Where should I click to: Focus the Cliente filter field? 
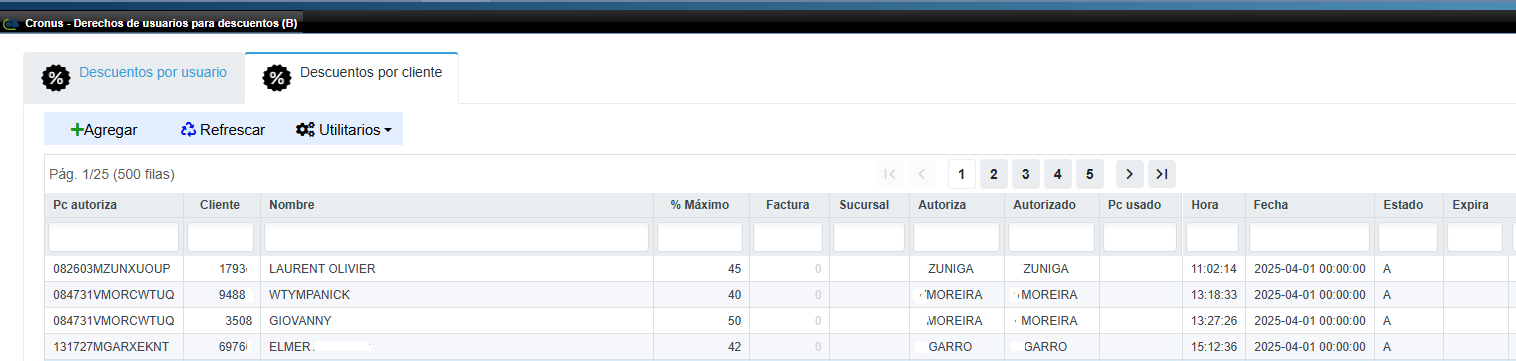(x=221, y=237)
